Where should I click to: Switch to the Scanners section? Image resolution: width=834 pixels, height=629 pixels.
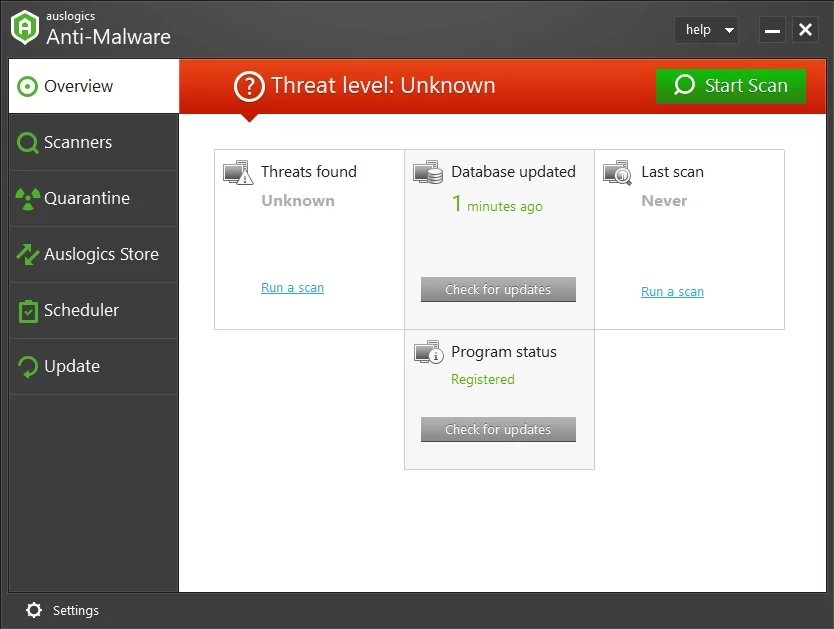point(93,142)
